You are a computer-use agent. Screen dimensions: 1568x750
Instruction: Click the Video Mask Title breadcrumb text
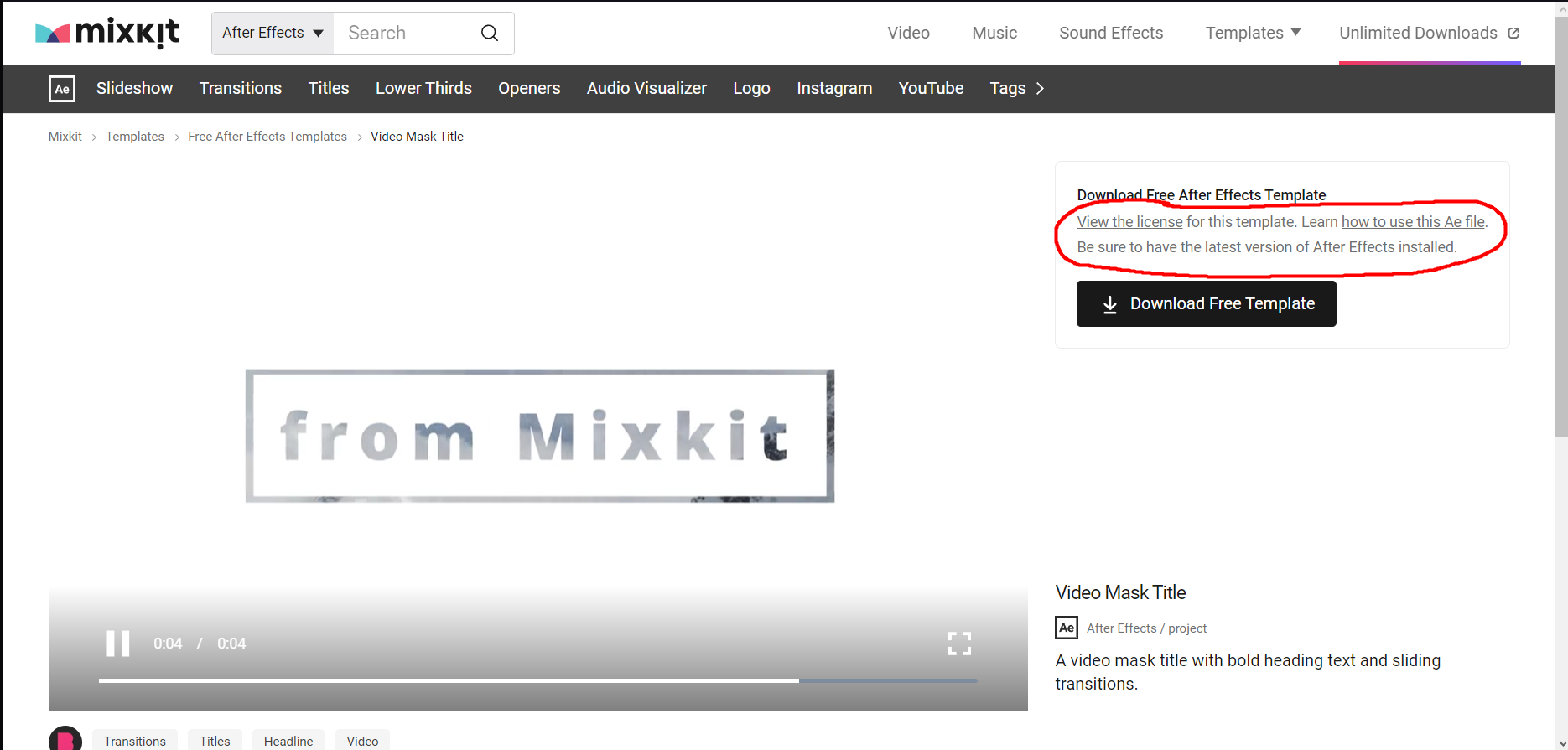coord(417,137)
